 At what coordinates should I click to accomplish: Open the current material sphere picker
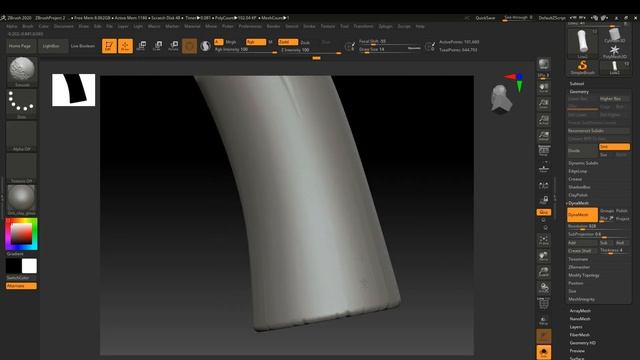22,200
